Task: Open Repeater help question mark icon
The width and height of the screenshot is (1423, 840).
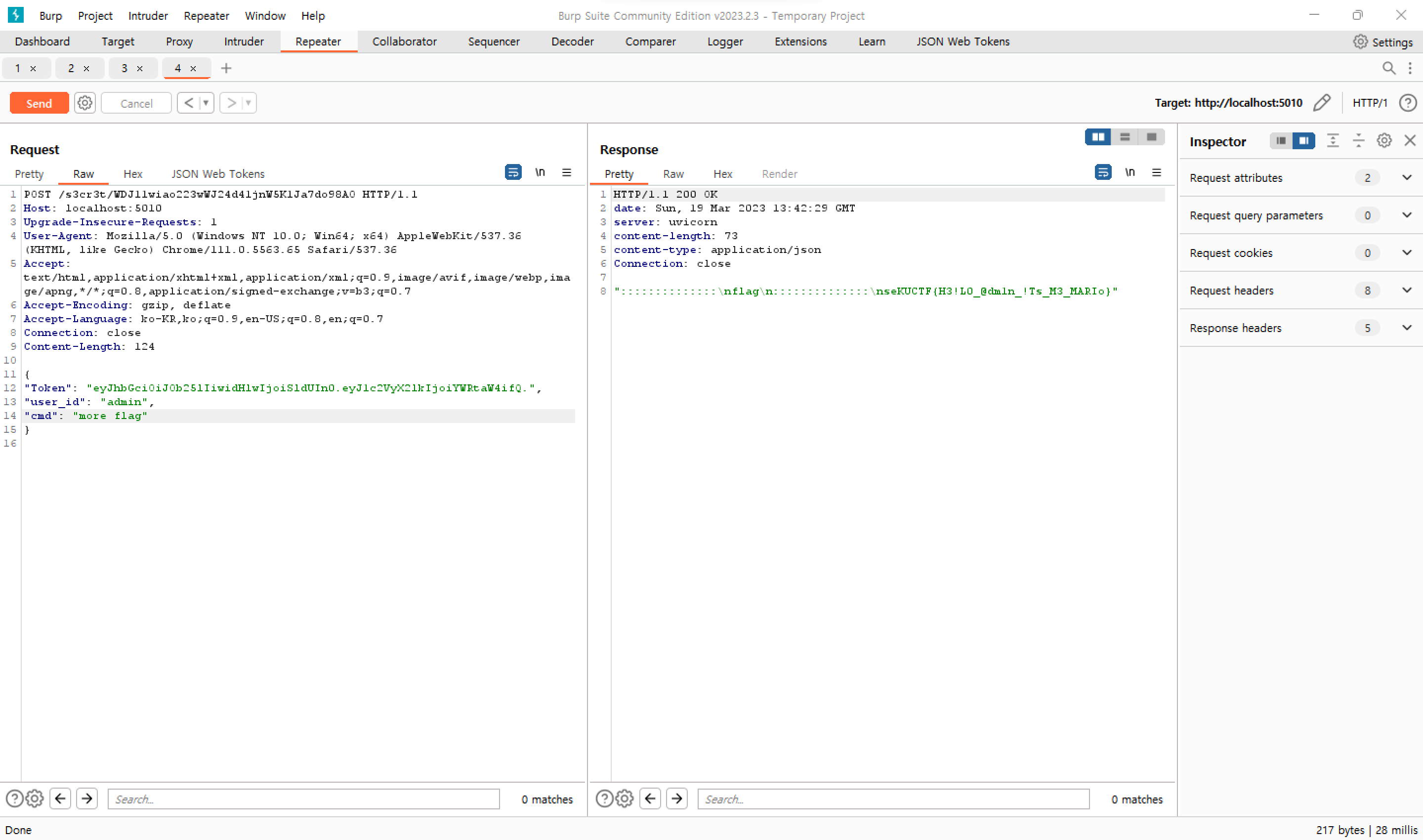Action: 1408,102
